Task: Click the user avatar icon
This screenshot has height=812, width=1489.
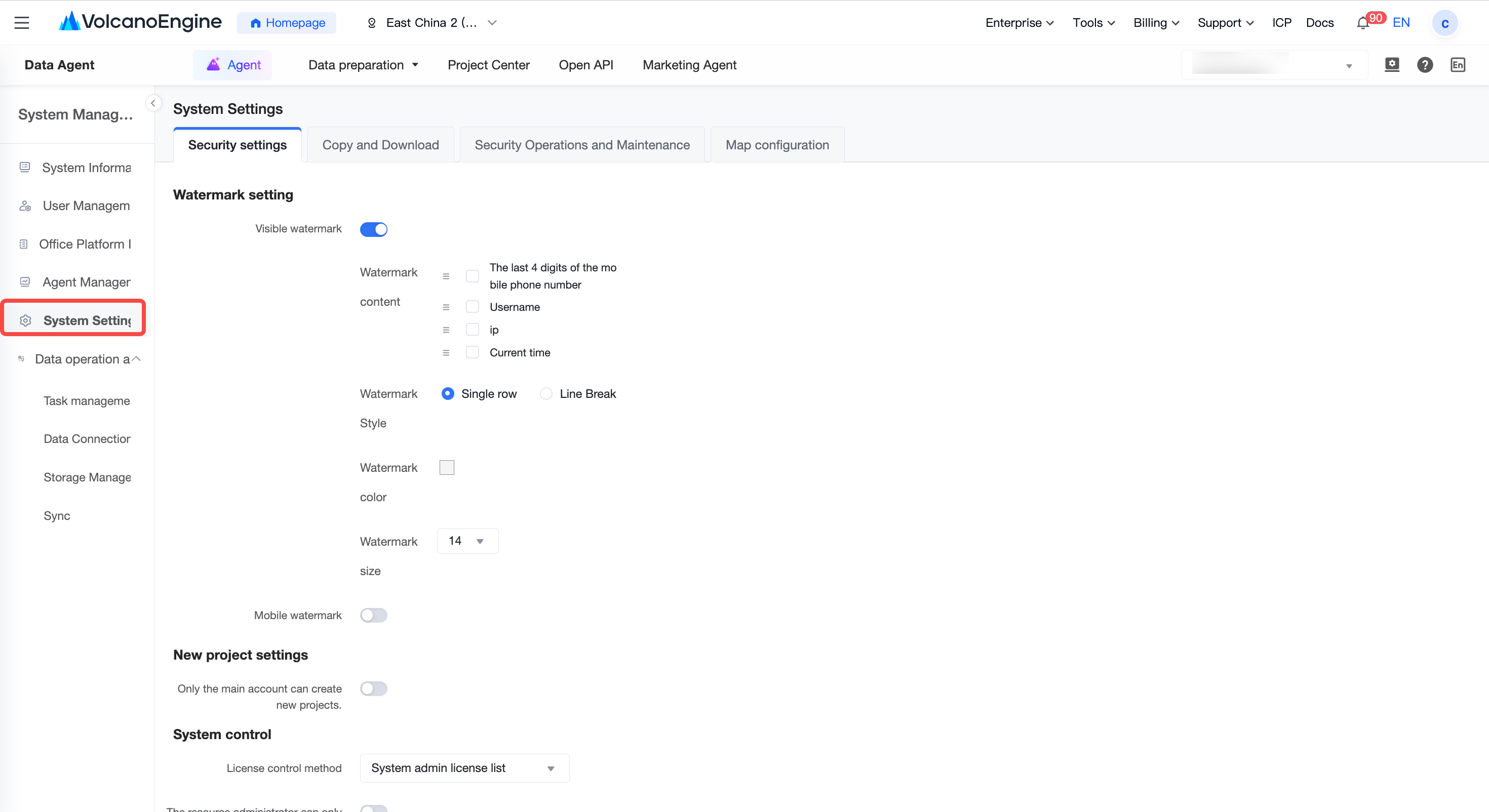Action: click(1444, 23)
